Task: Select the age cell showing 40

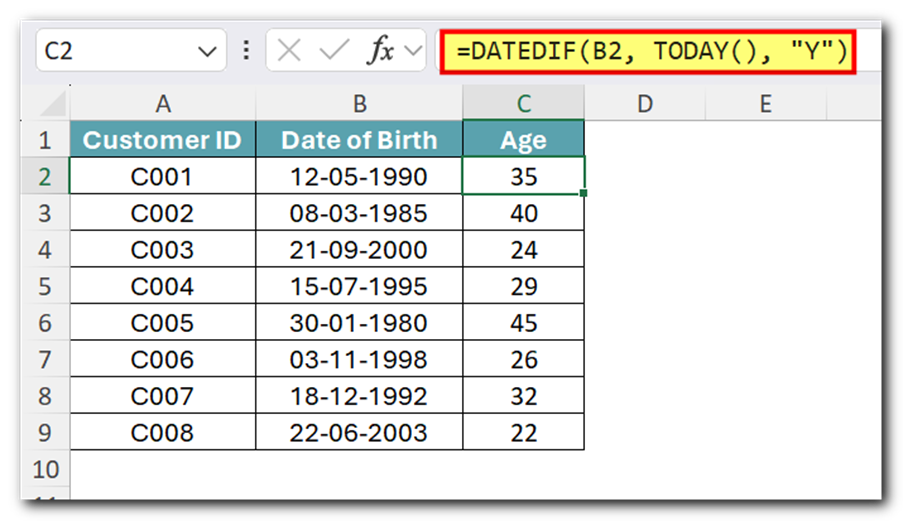Action: (523, 213)
